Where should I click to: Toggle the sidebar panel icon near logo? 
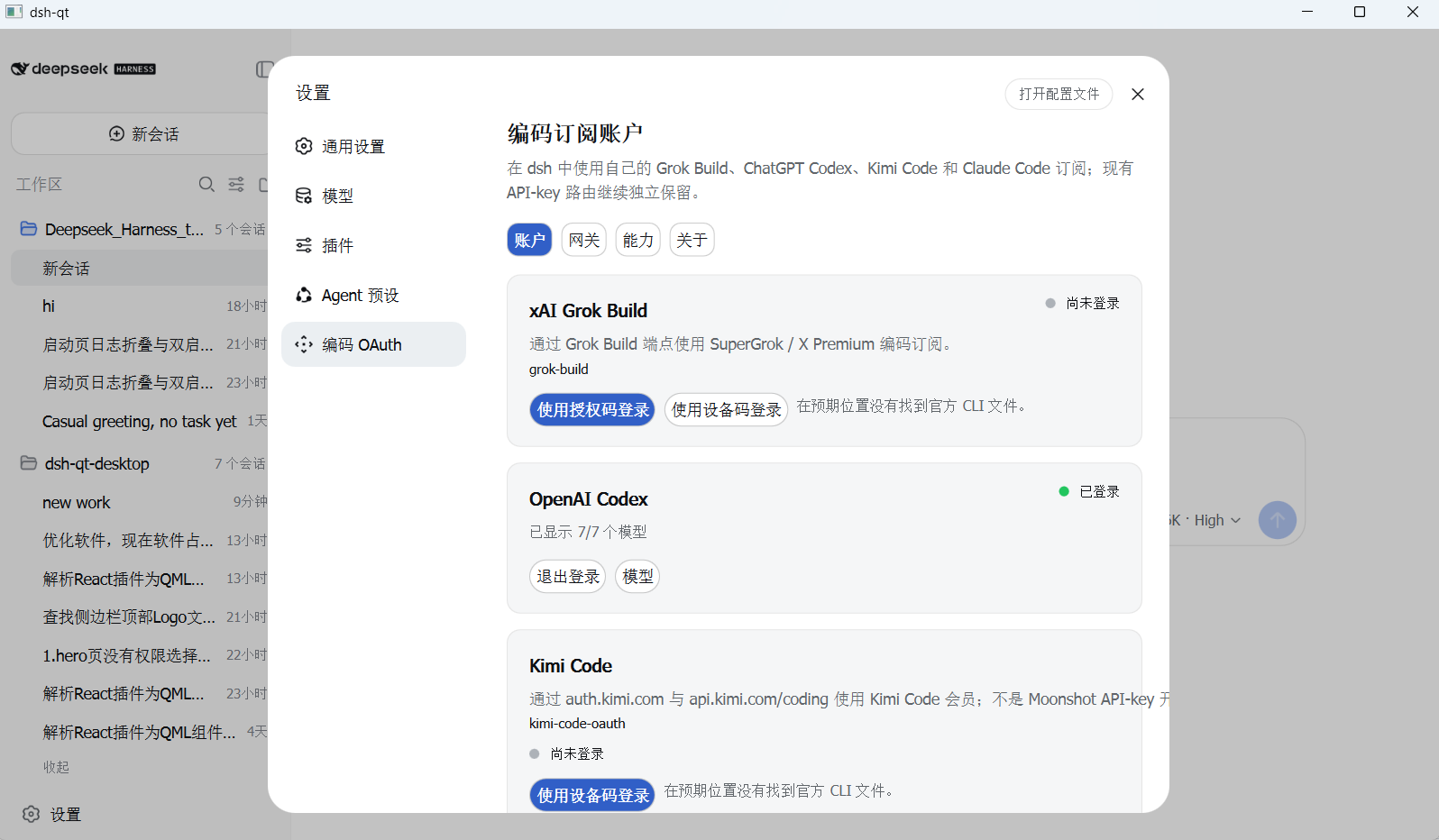[x=263, y=69]
